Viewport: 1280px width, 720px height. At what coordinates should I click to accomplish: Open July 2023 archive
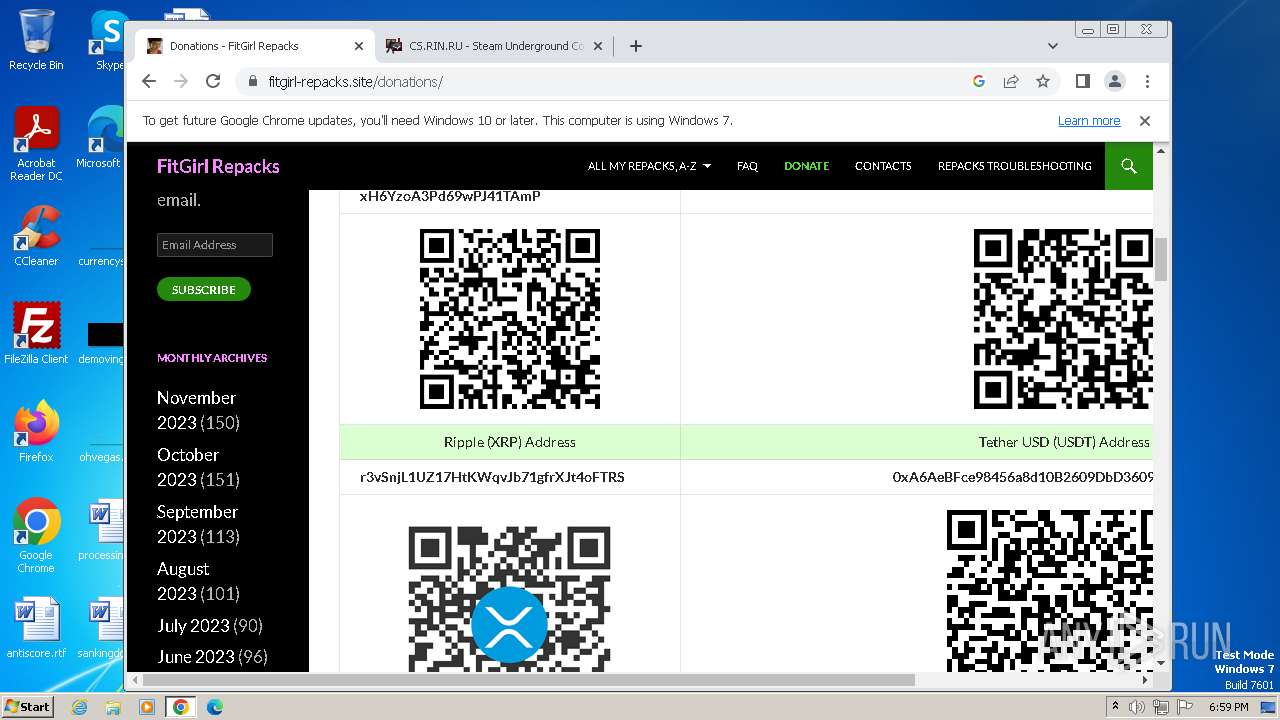(193, 625)
